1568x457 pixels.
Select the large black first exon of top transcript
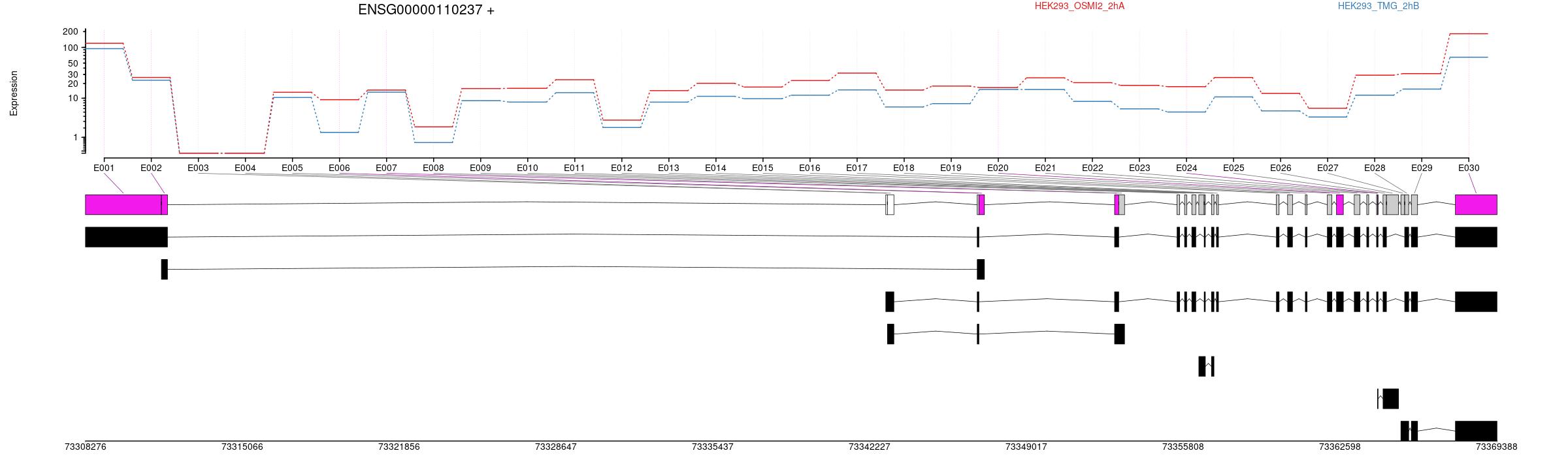(x=126, y=237)
